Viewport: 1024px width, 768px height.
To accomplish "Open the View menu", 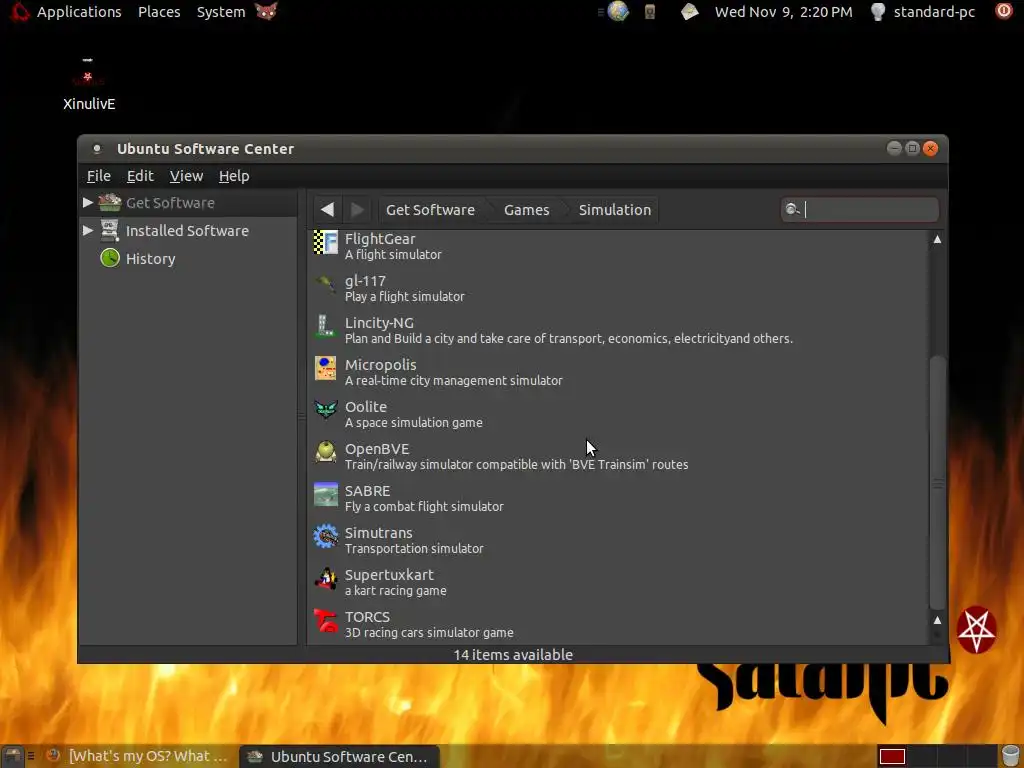I will (x=186, y=176).
